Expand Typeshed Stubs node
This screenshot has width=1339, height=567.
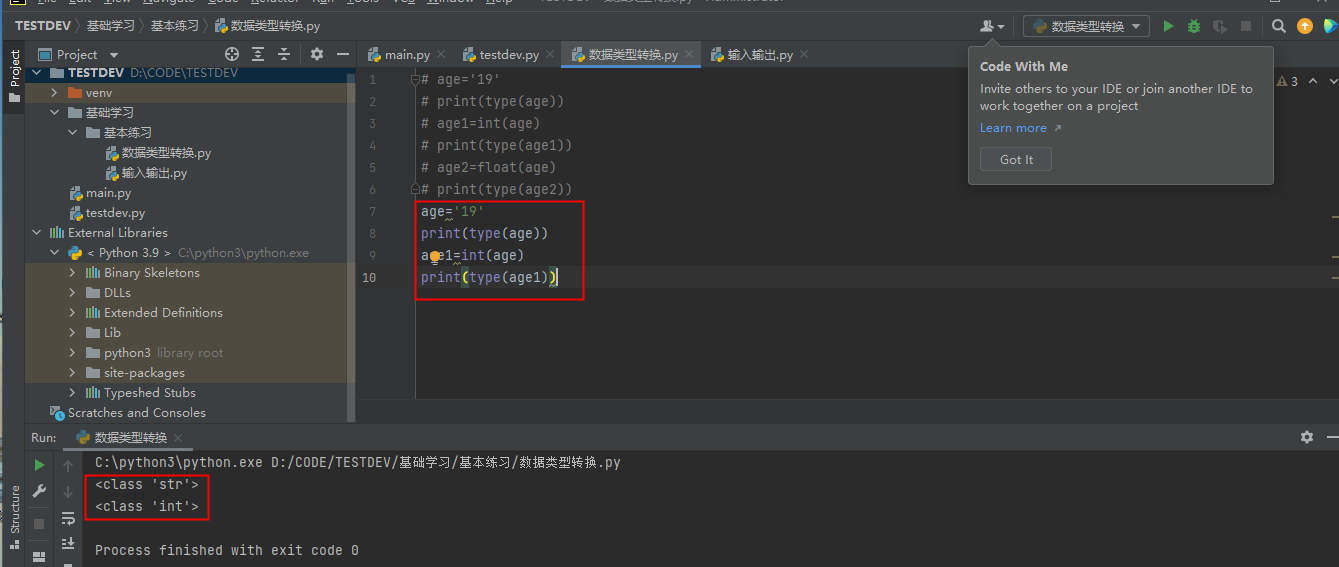[73, 393]
